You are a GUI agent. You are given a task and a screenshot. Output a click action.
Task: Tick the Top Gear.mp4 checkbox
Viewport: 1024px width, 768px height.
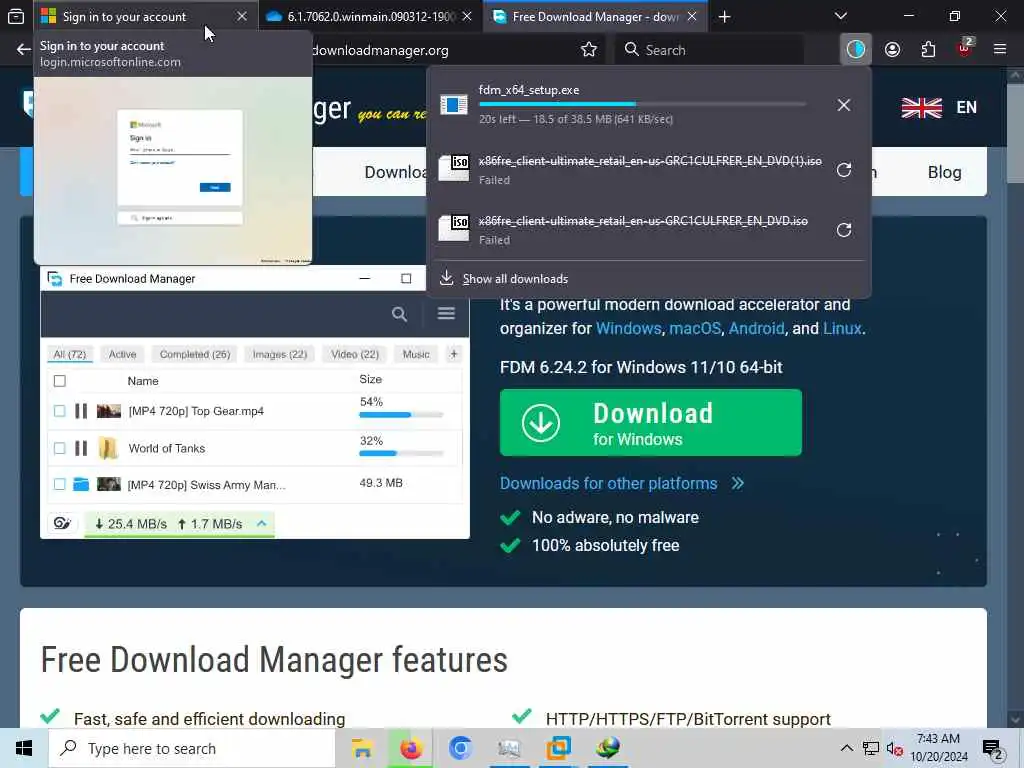point(59,411)
